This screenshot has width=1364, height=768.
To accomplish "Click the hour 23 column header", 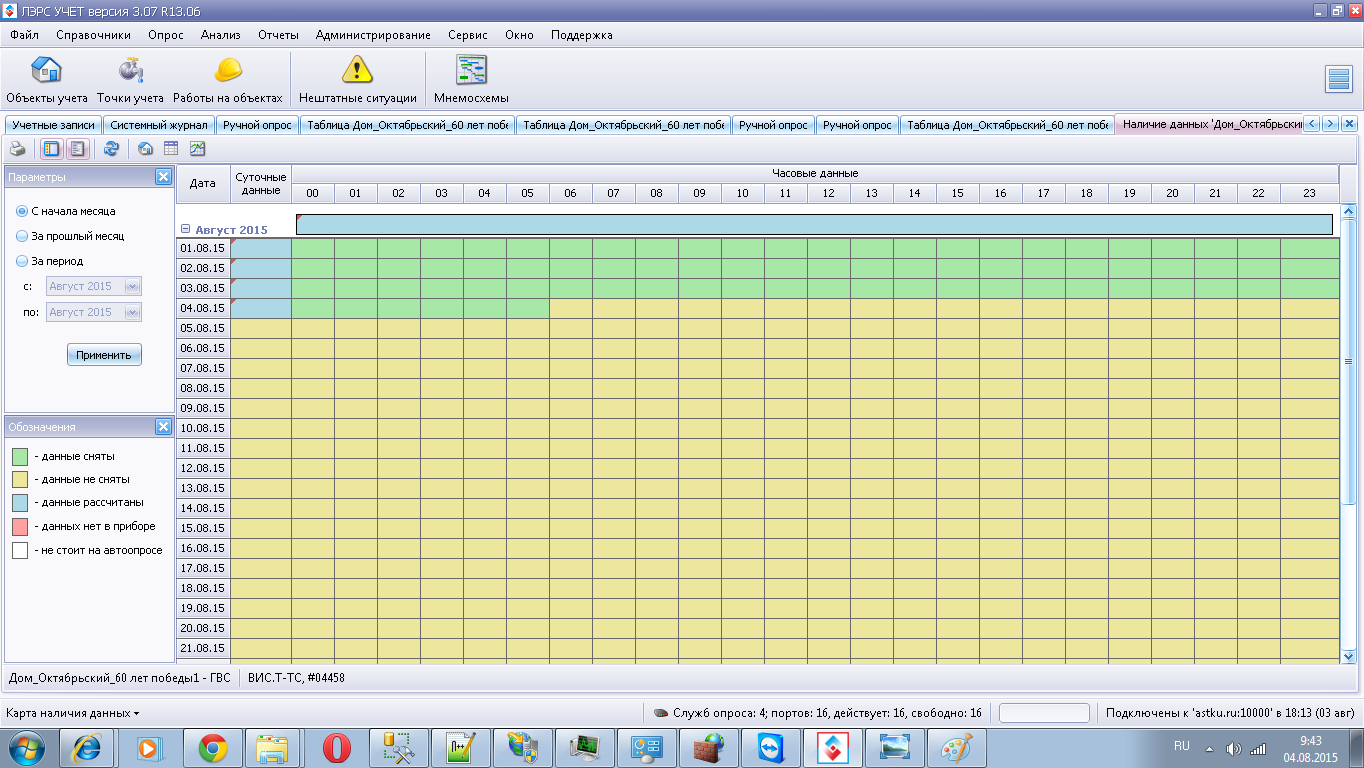I will 1310,193.
